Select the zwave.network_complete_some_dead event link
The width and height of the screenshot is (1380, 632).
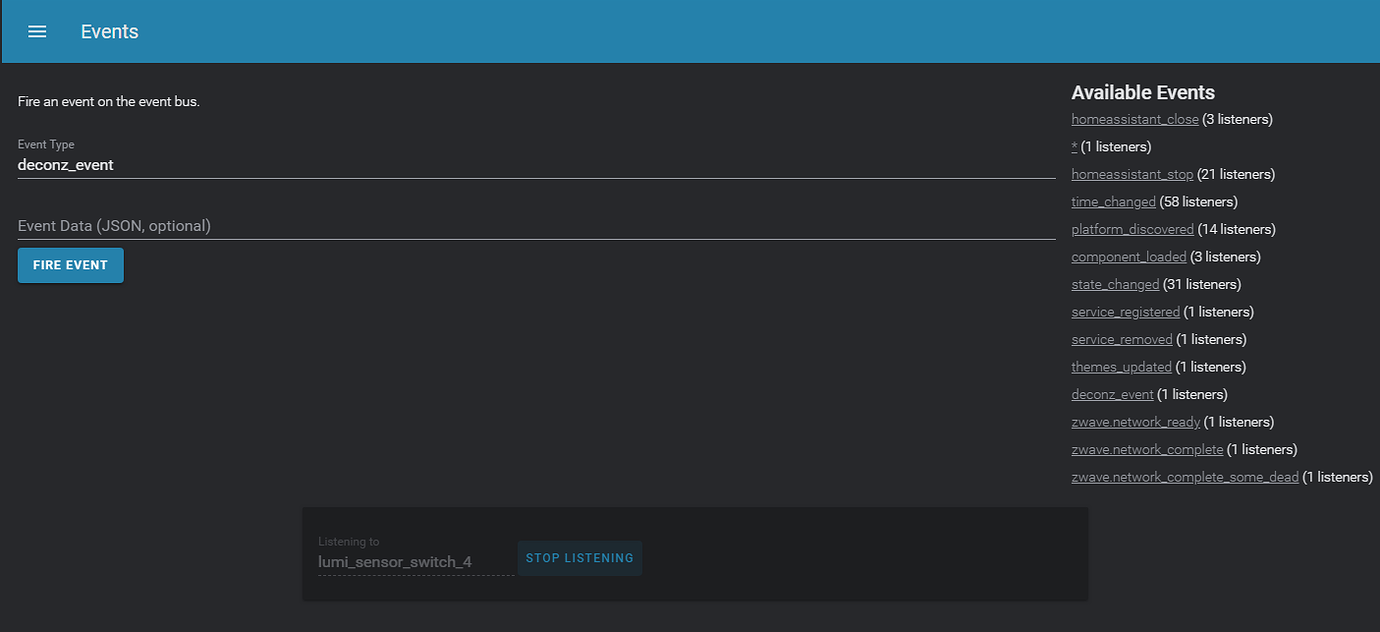point(1184,476)
